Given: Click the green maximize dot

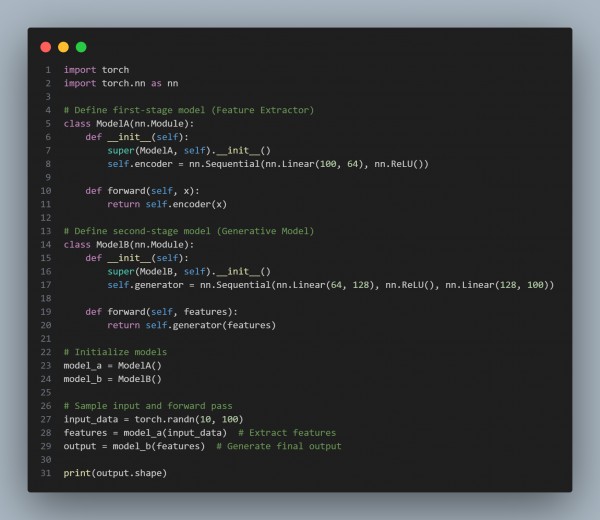Looking at the screenshot, I should [81, 47].
